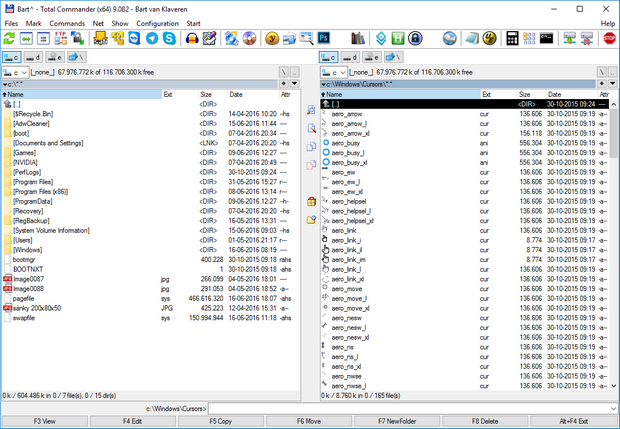Click the disconnect network drive icon
The height and width of the screenshot is (429, 620).
click(x=587, y=38)
